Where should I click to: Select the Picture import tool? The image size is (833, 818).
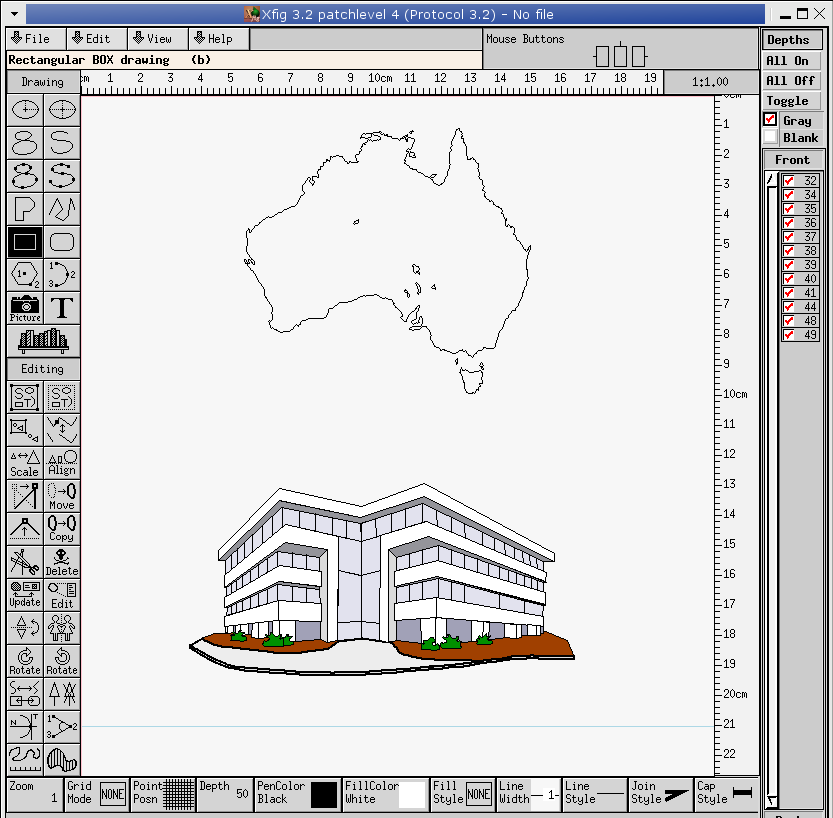coord(23,308)
